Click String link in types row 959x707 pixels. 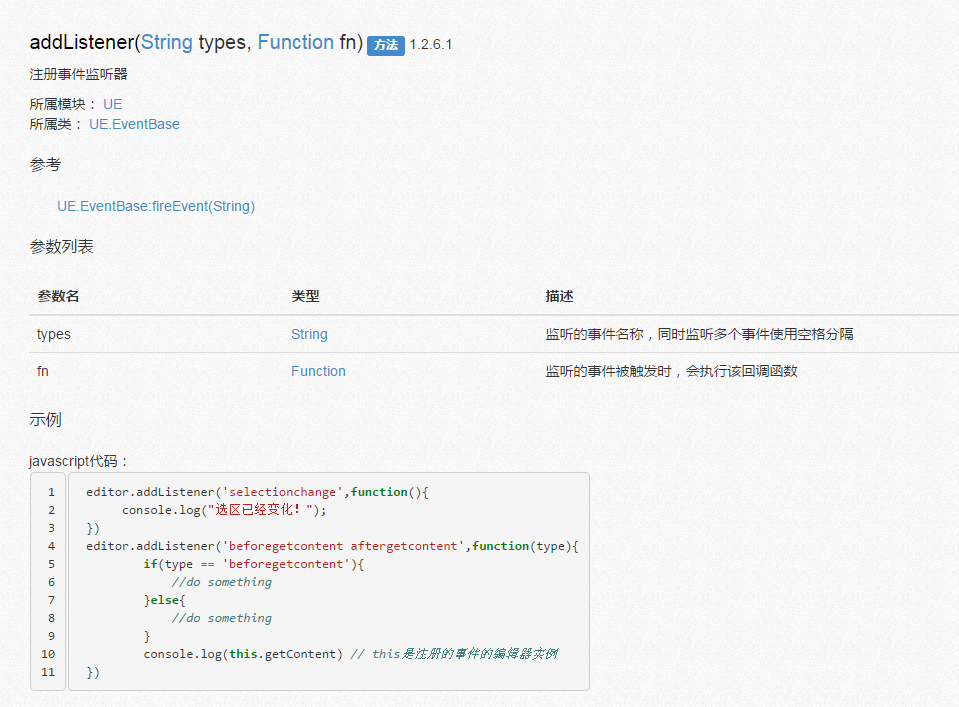(309, 334)
